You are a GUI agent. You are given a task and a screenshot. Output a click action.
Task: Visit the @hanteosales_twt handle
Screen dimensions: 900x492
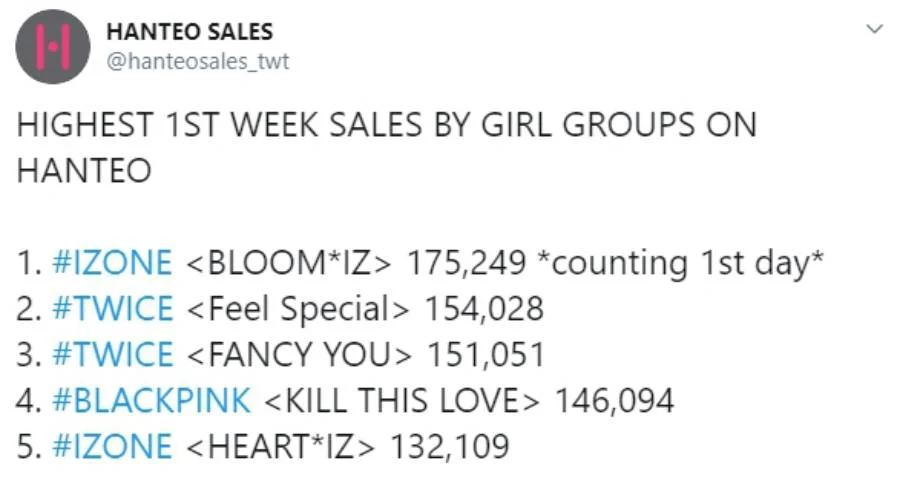pyautogui.click(x=198, y=61)
